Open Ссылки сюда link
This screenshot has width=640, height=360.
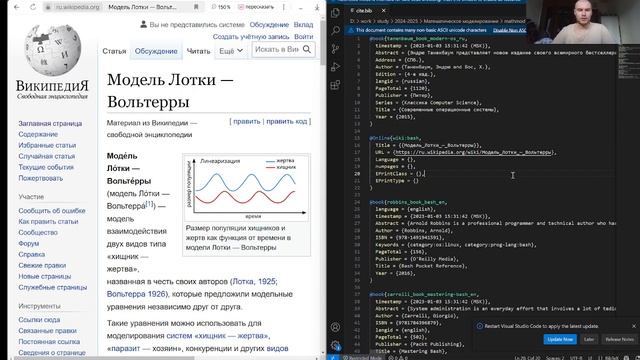point(39,320)
